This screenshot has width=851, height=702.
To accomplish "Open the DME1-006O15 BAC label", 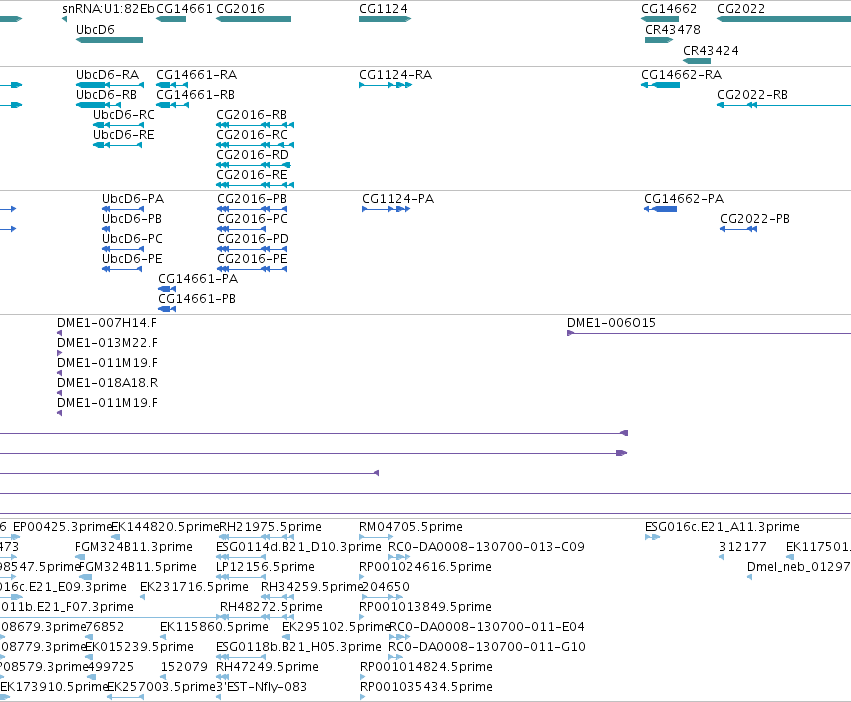I will pyautogui.click(x=611, y=323).
